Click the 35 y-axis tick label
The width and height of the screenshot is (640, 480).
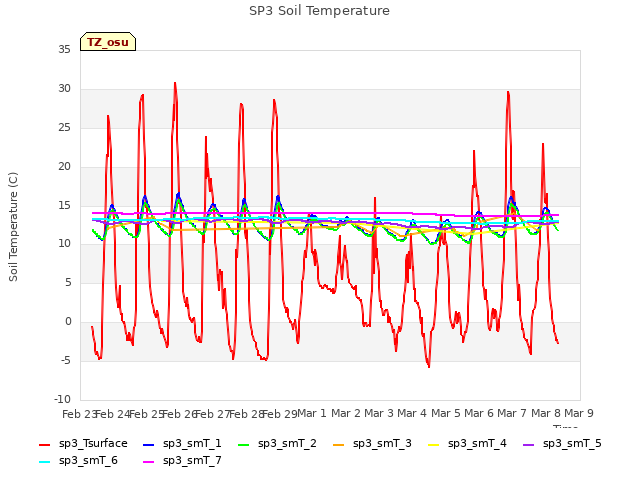(x=64, y=49)
